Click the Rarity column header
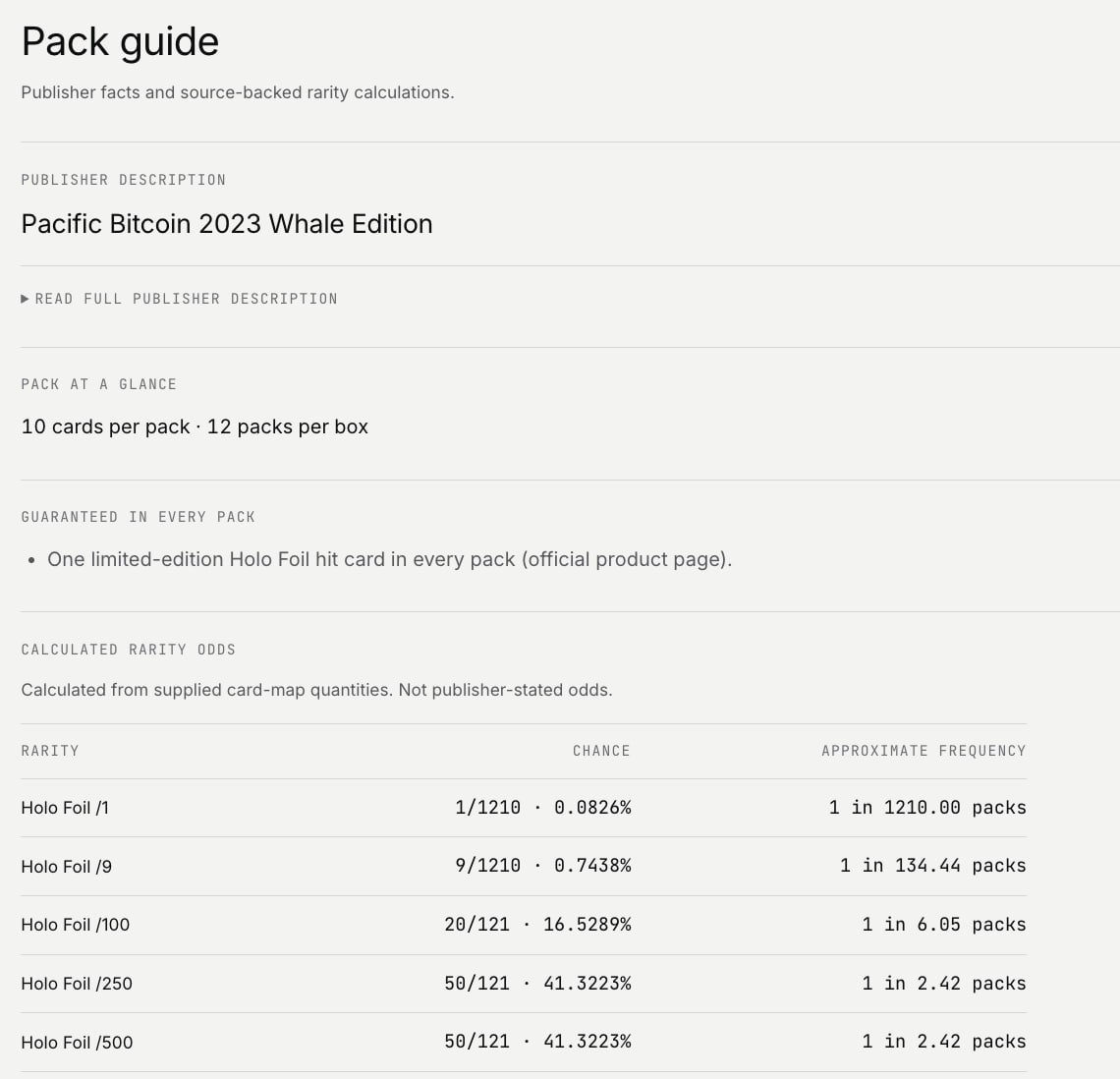The width and height of the screenshot is (1120, 1079). (x=50, y=751)
